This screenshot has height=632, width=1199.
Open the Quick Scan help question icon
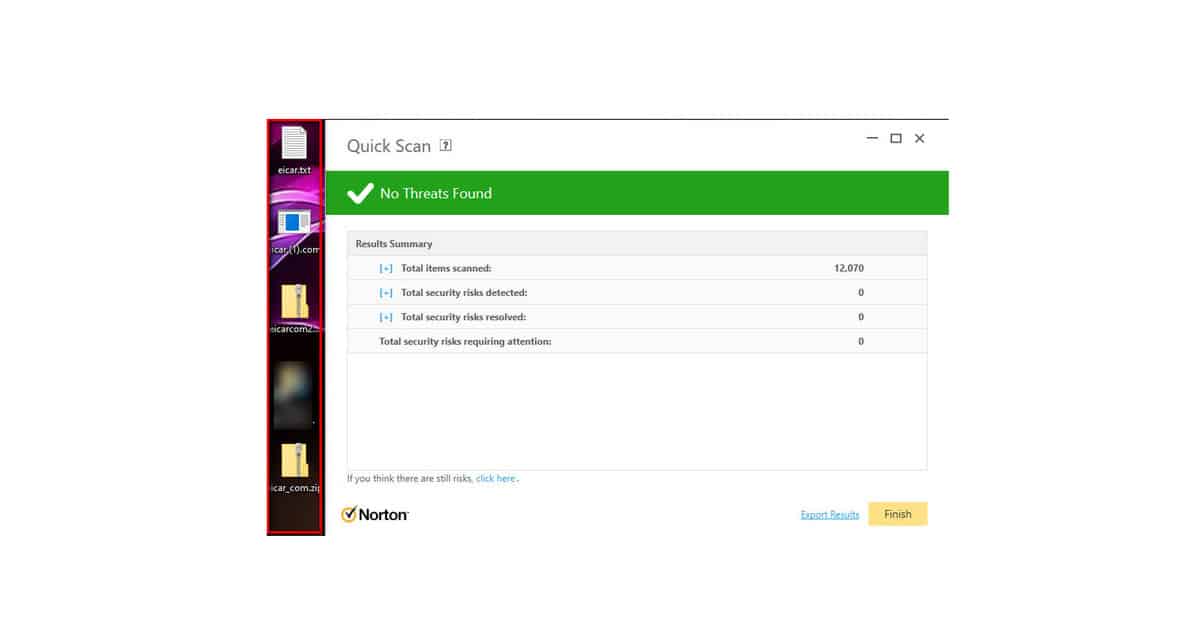click(446, 145)
